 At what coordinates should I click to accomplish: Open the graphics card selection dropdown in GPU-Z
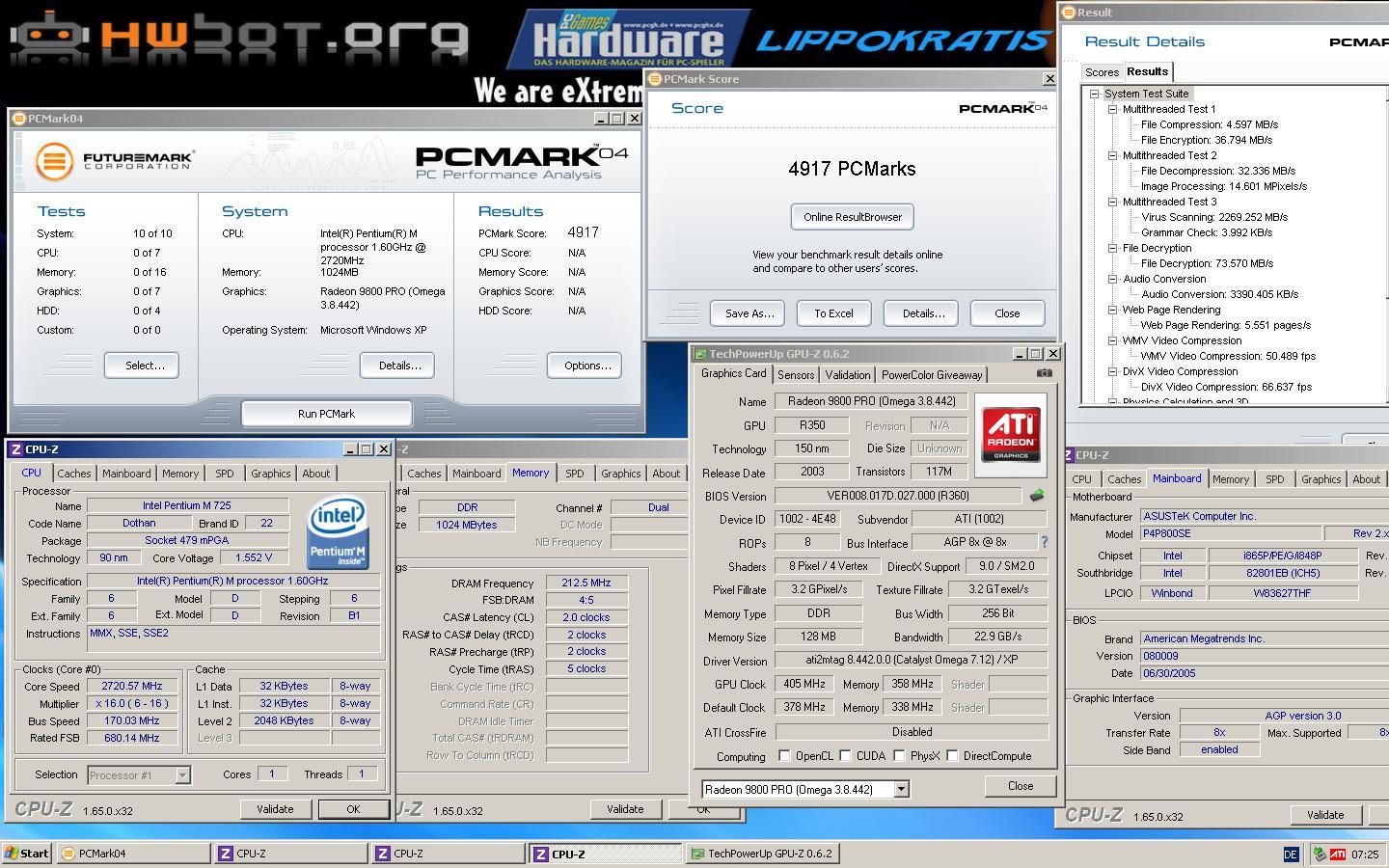(x=901, y=789)
